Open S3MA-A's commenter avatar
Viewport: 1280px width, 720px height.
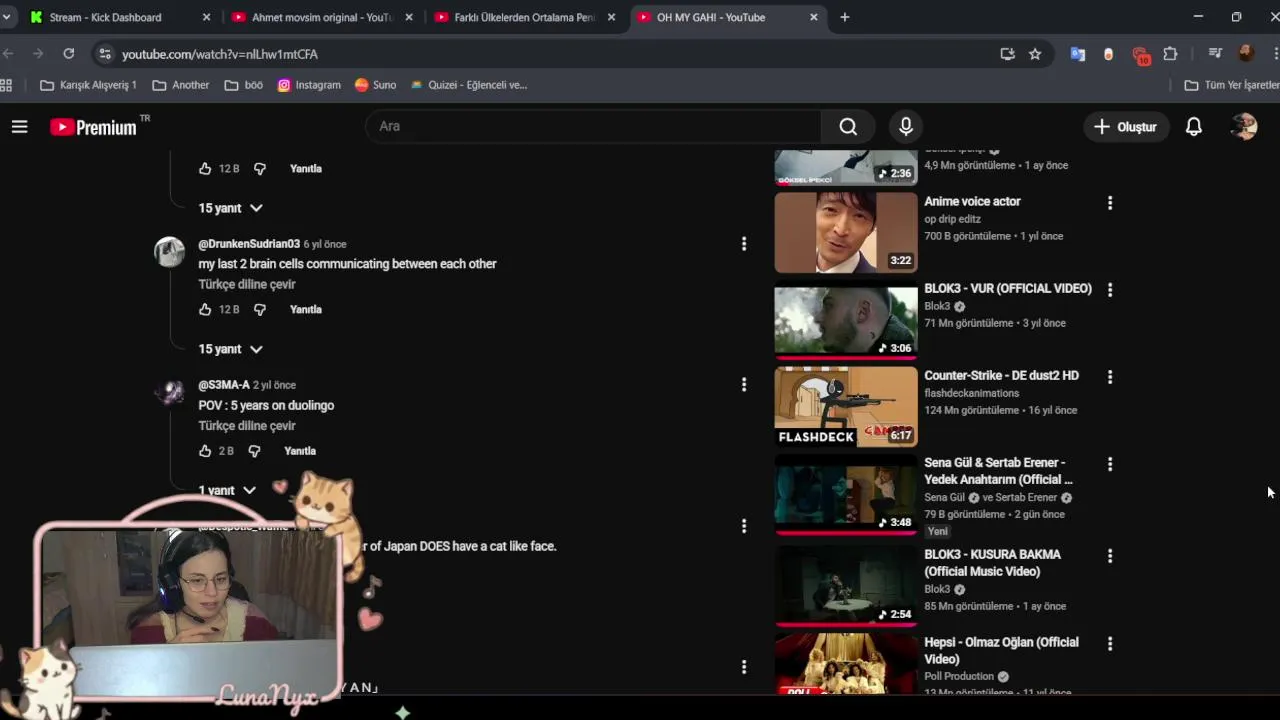(x=169, y=393)
